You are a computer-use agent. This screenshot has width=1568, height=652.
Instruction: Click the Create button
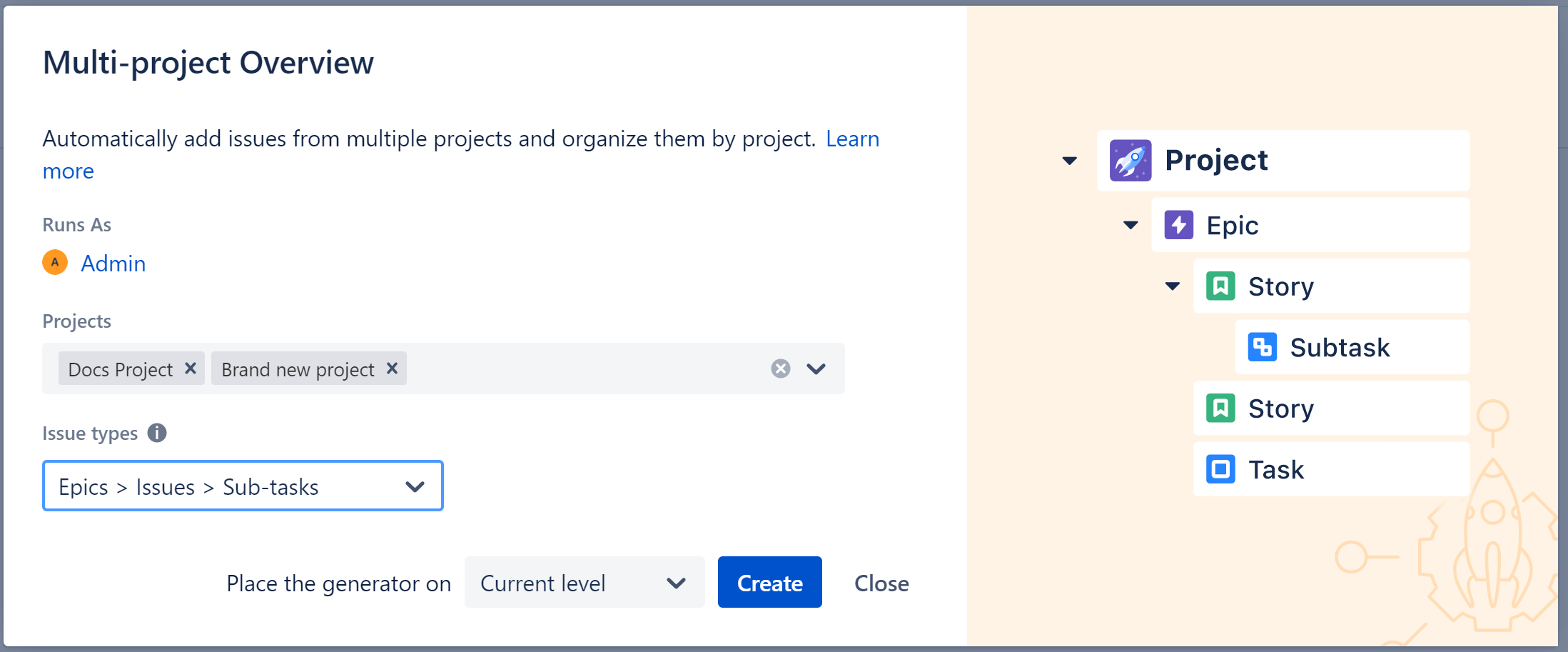pos(769,583)
